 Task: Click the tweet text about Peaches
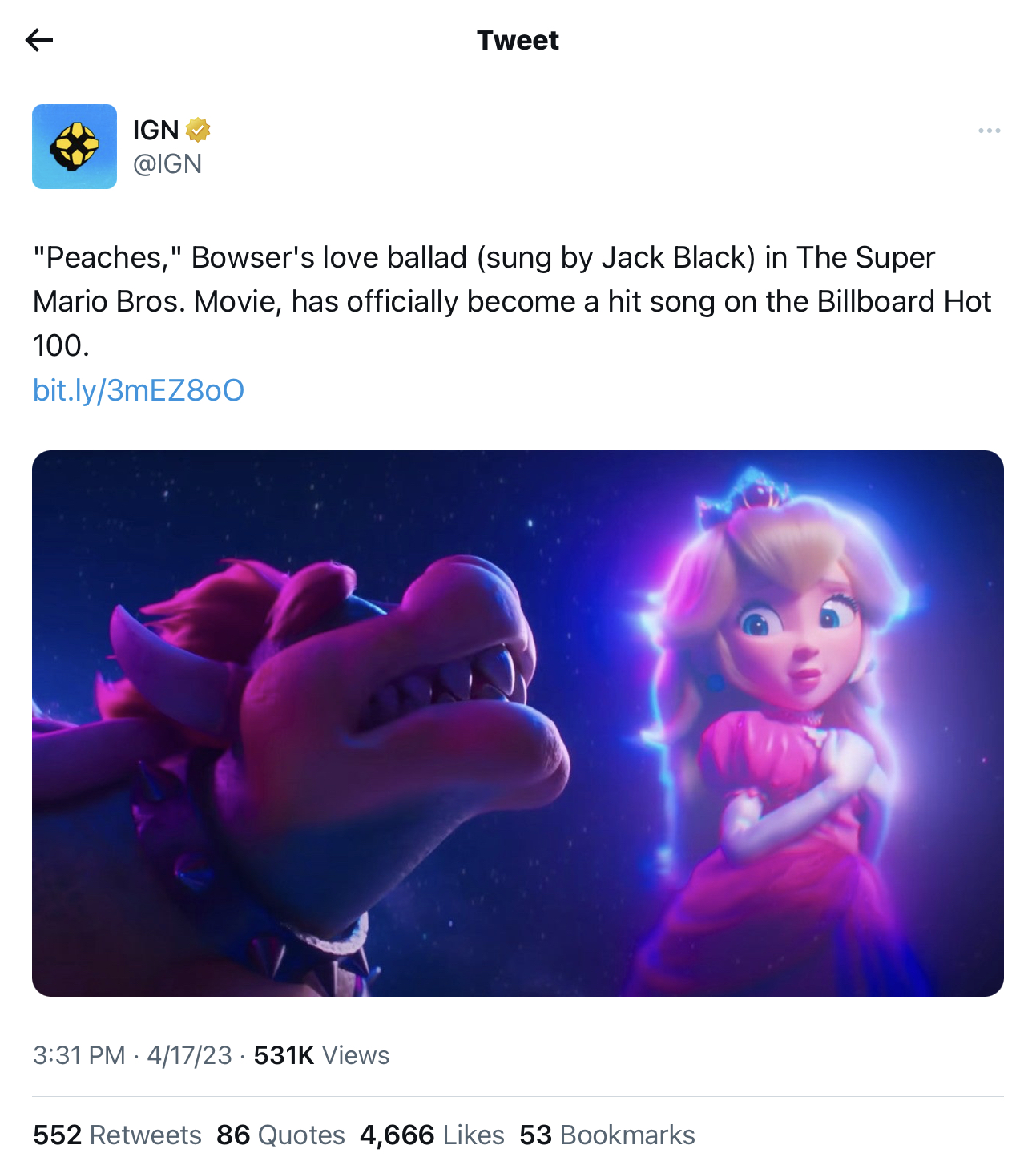coord(512,301)
